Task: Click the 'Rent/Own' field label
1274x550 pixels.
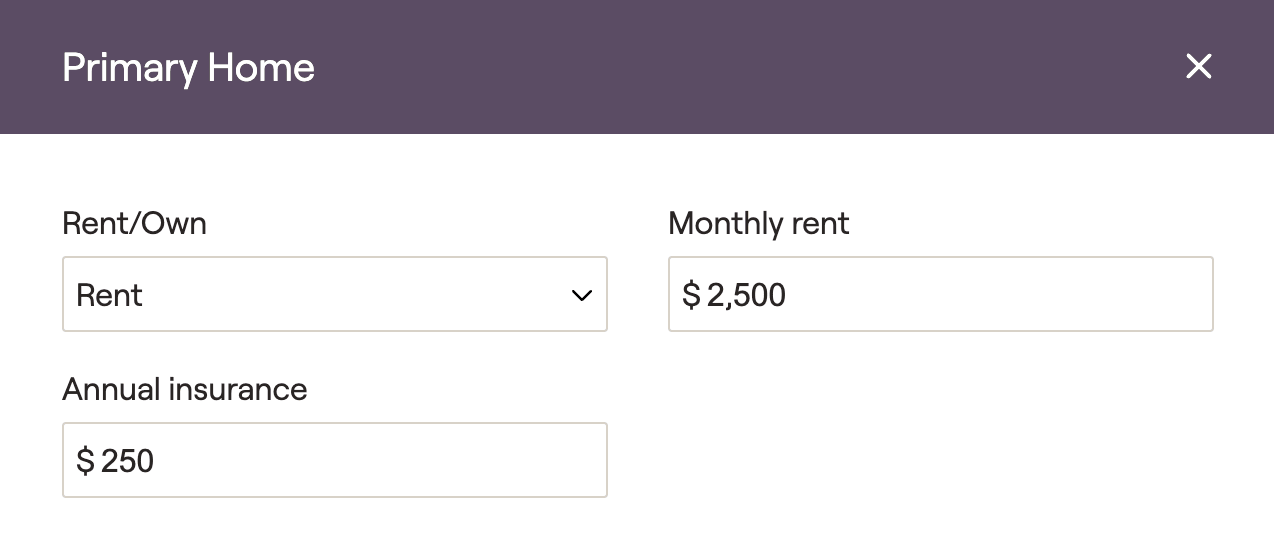Action: coord(134,223)
